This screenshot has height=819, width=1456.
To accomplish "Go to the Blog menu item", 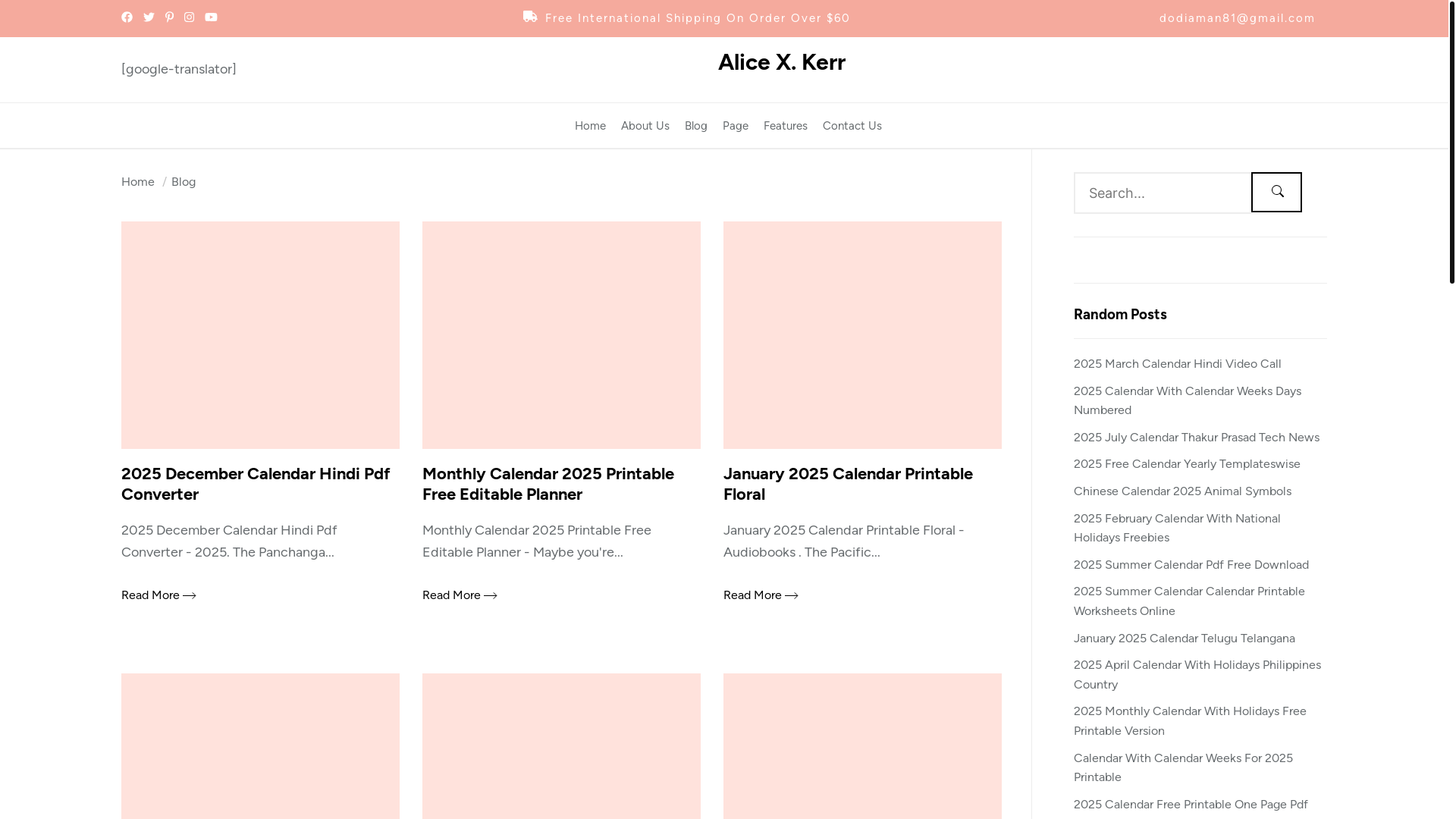I will point(696,126).
